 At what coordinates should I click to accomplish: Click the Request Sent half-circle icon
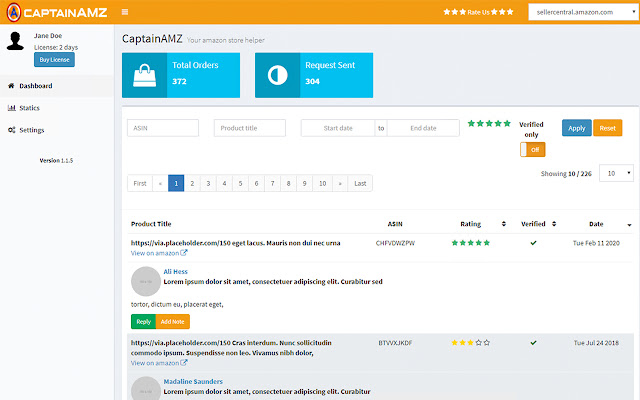[x=277, y=75]
